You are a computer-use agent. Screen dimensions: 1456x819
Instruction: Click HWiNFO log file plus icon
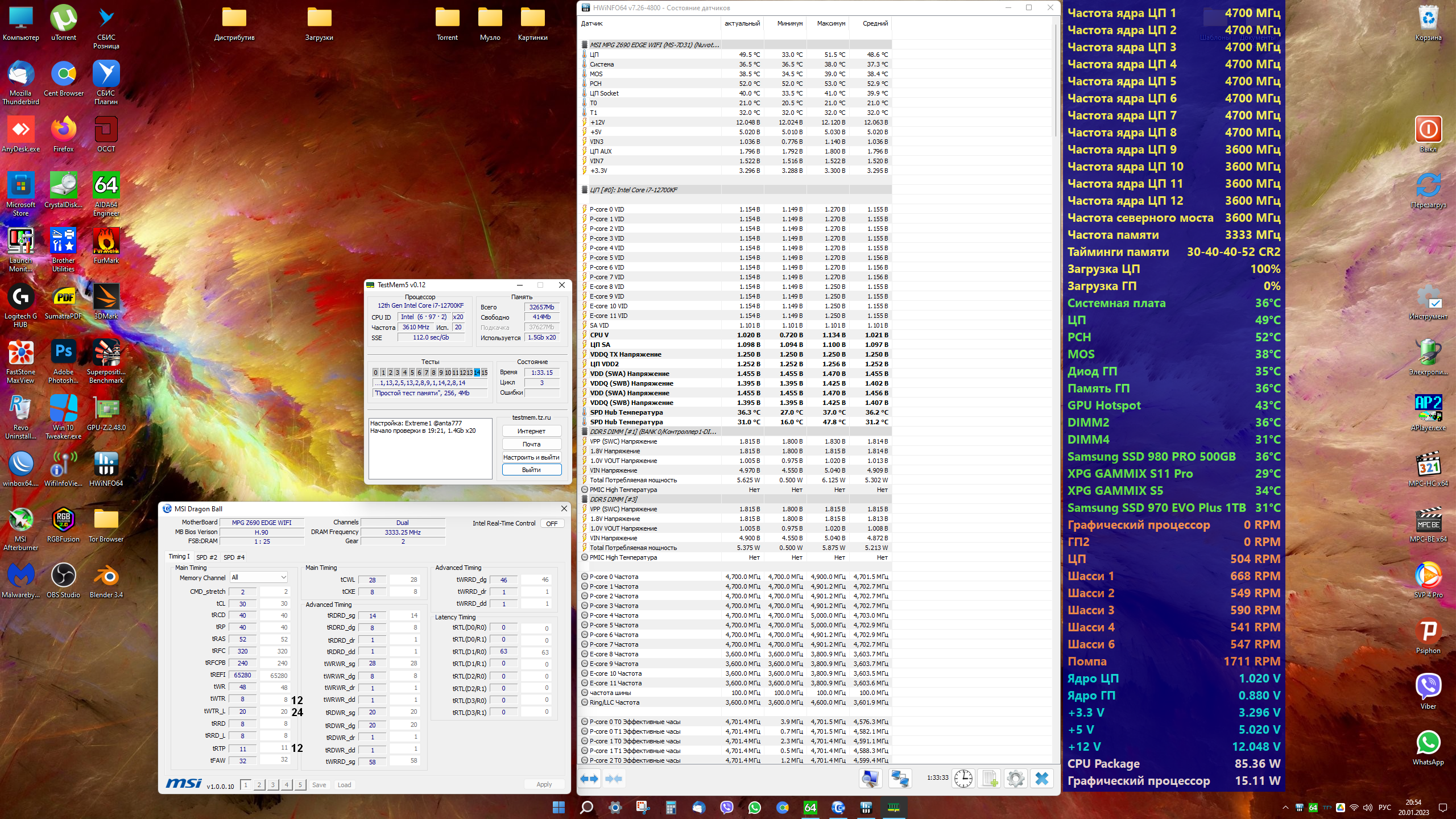pyautogui.click(x=989, y=779)
